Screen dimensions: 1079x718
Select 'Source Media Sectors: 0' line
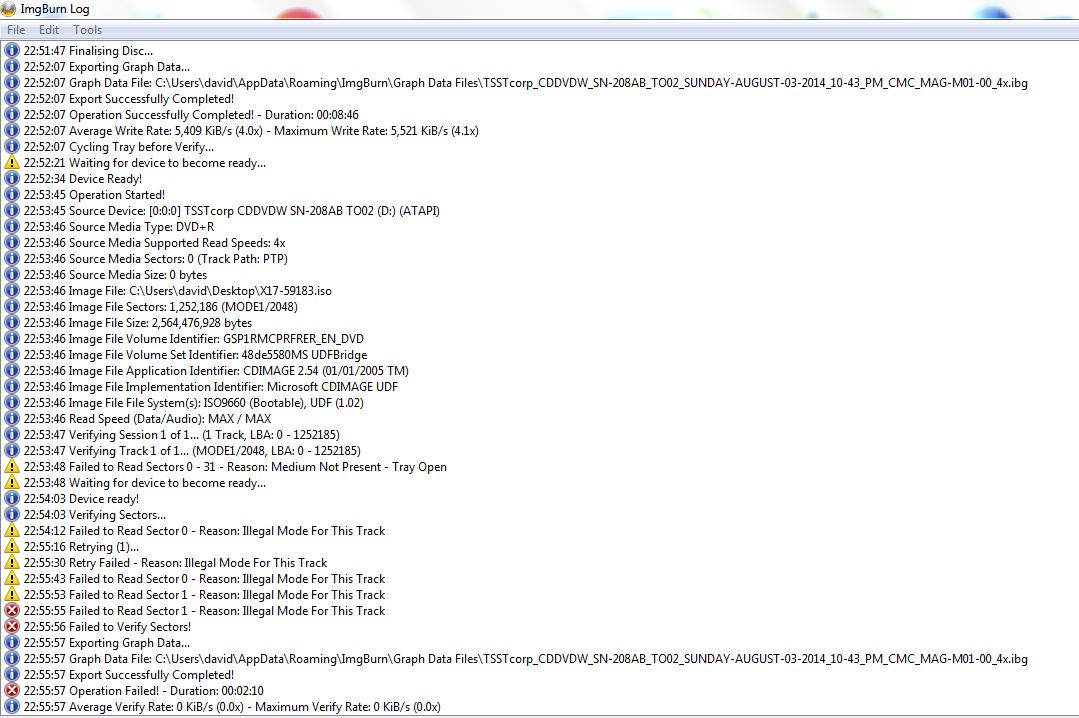click(x=156, y=258)
